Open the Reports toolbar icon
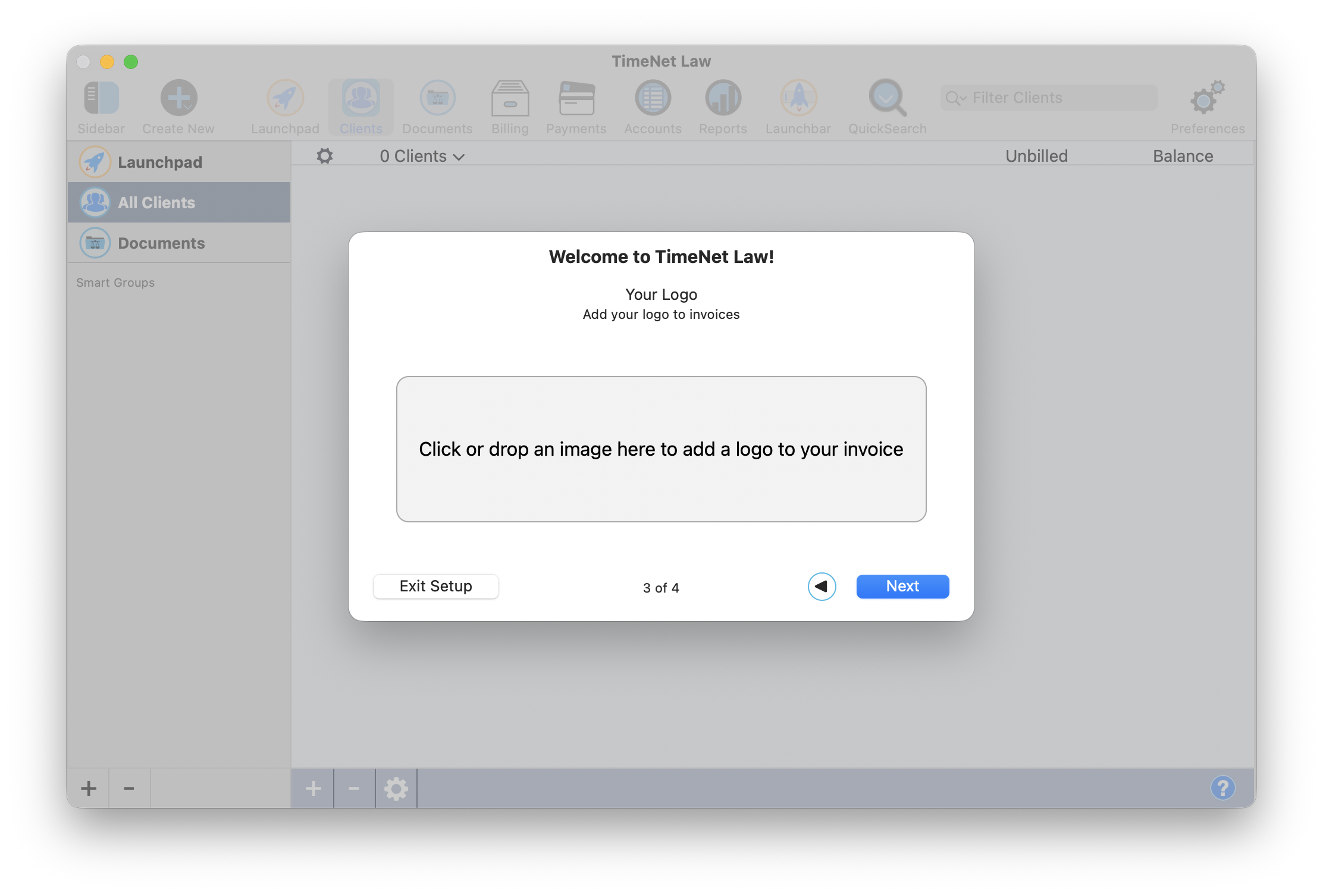 723,98
